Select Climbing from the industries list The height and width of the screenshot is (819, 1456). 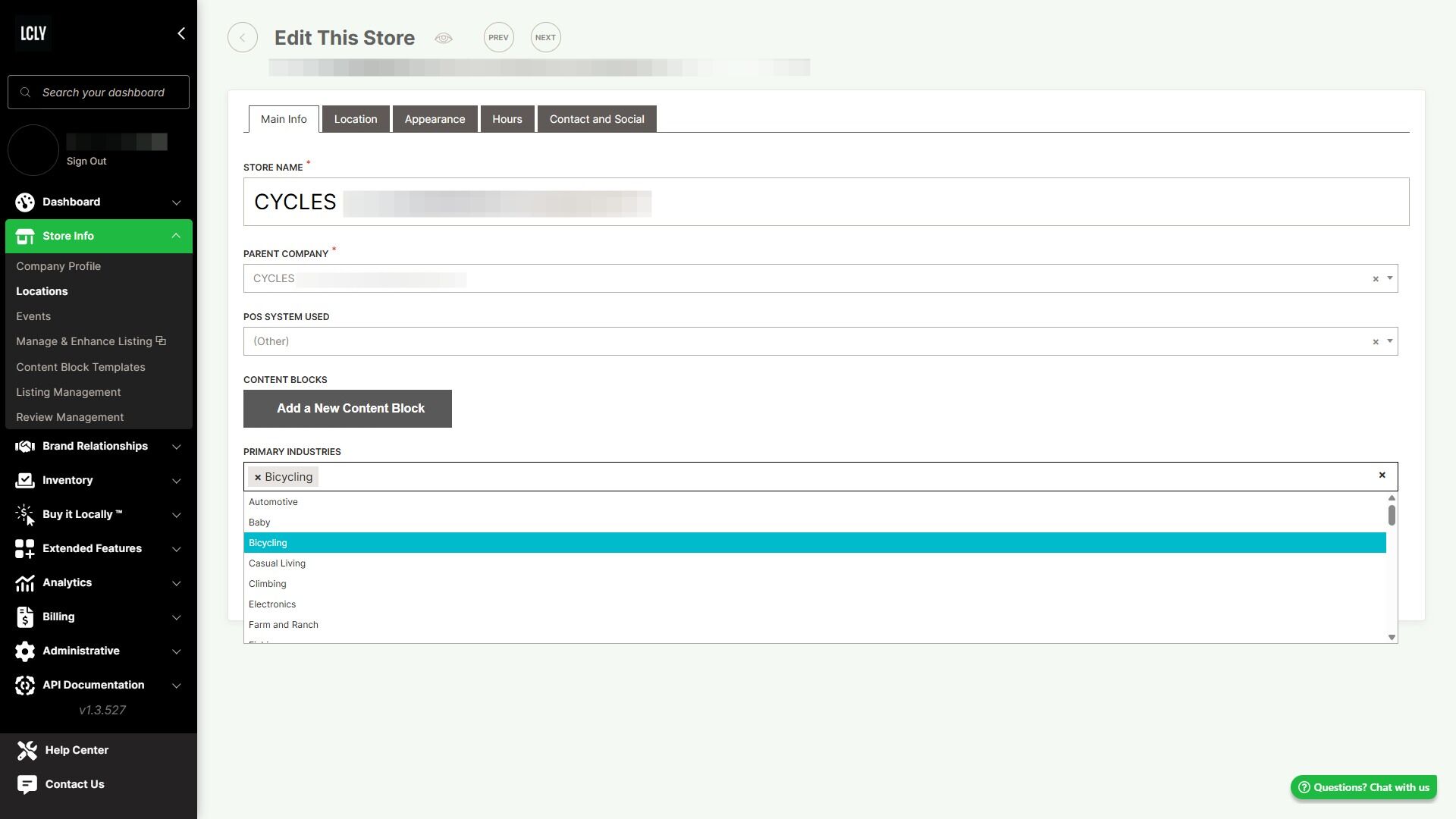coord(268,584)
